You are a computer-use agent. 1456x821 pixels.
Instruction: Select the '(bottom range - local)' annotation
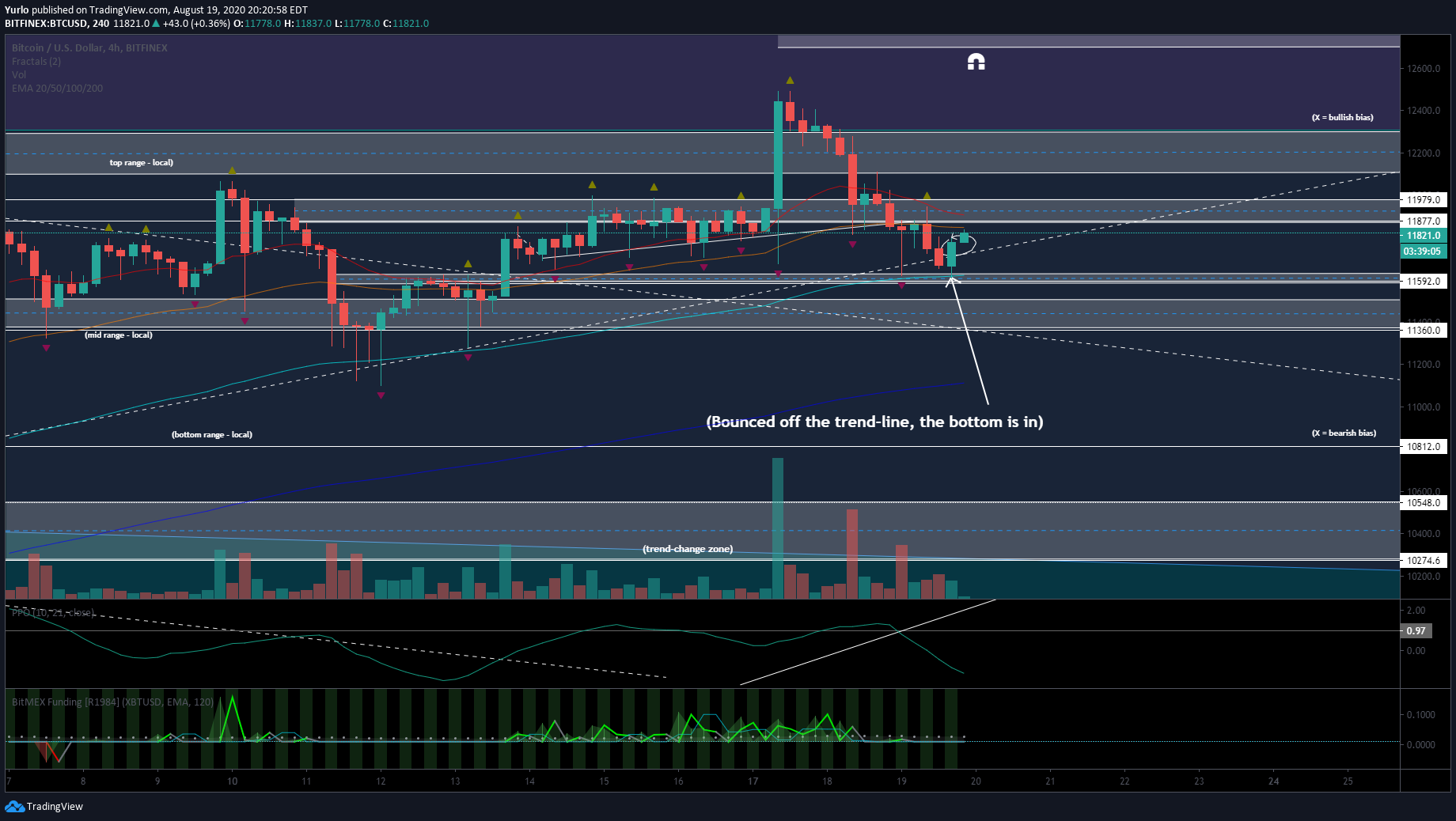click(x=212, y=434)
